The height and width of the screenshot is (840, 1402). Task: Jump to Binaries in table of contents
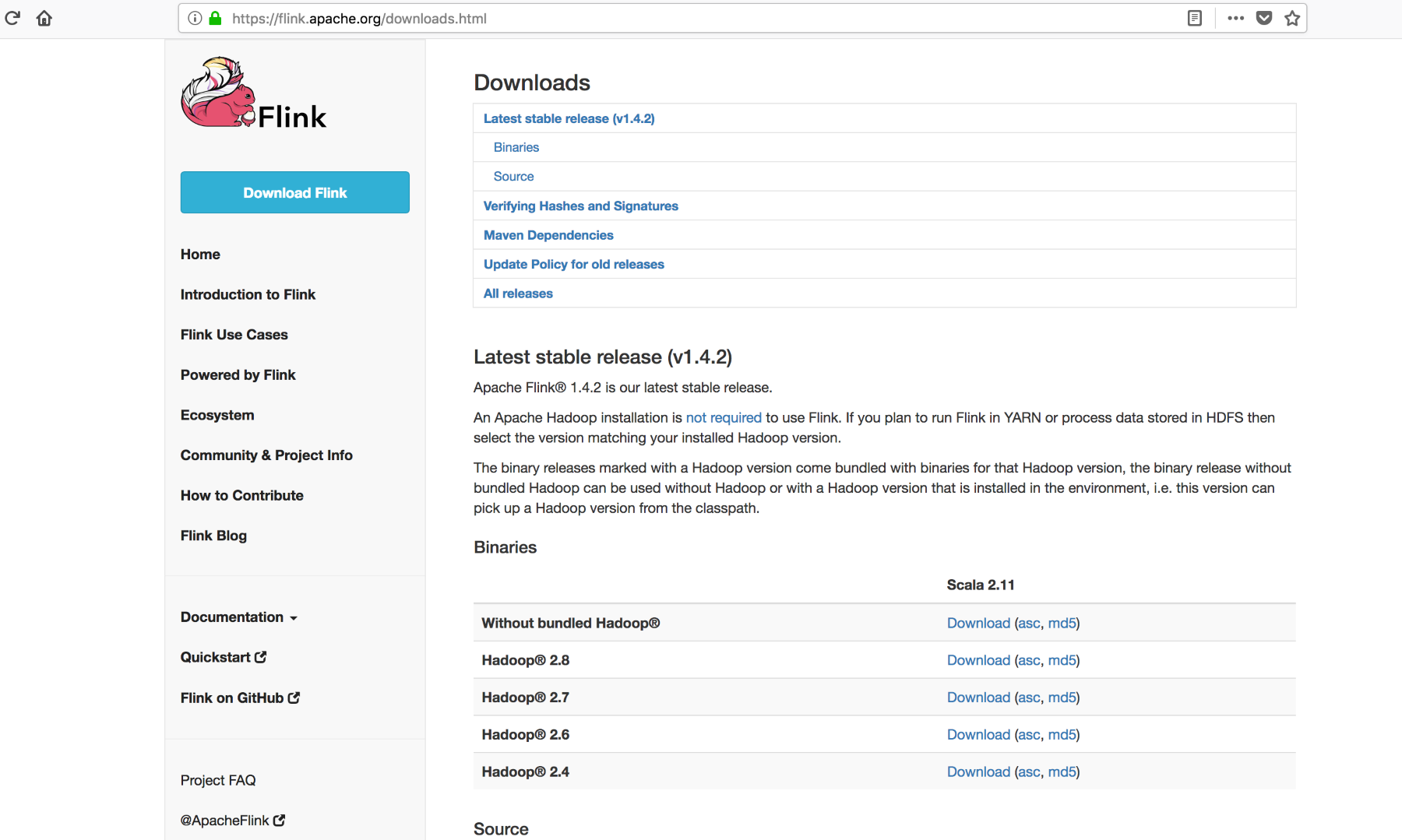[516, 147]
